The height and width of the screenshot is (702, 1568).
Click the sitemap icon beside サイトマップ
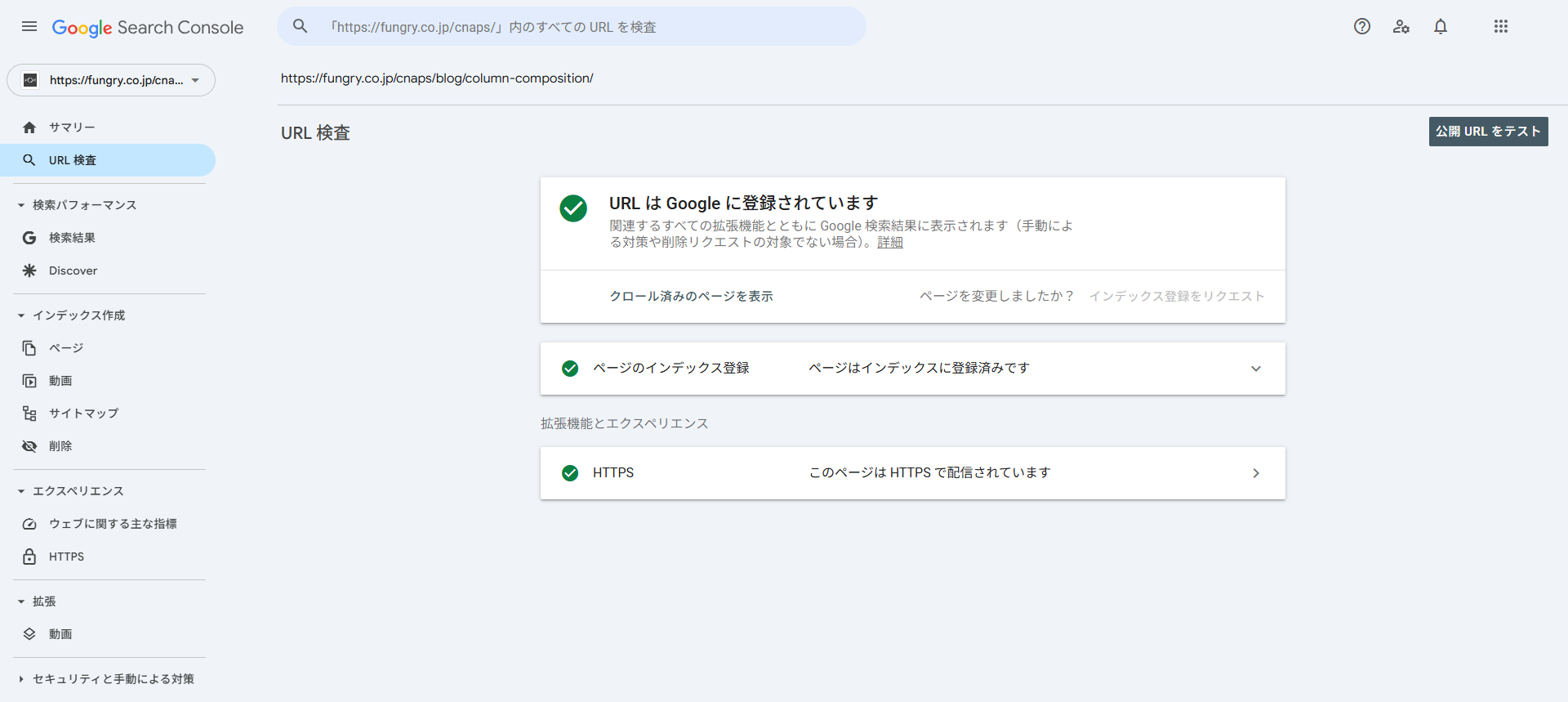29,414
